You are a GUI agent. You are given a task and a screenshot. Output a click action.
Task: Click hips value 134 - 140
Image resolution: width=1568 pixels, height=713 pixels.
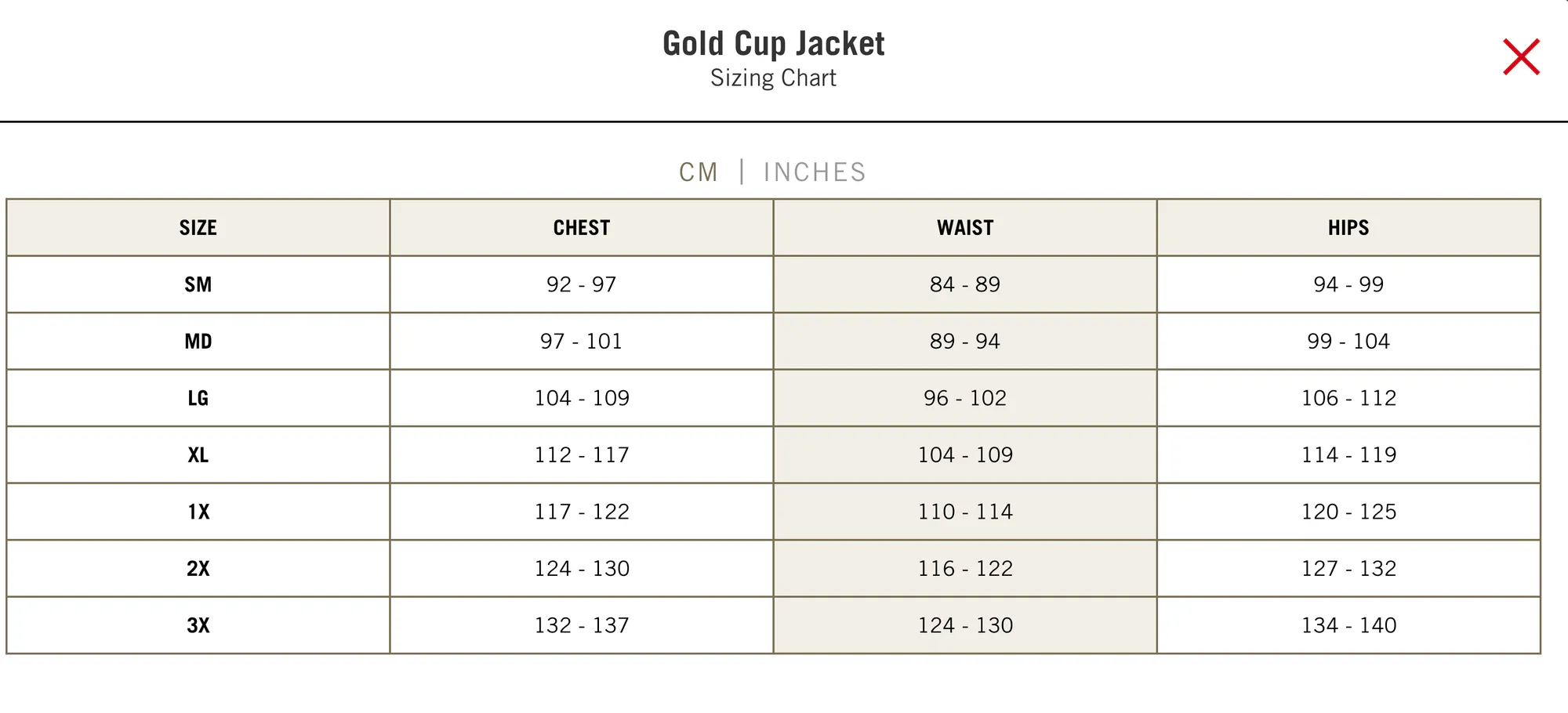pos(1348,625)
